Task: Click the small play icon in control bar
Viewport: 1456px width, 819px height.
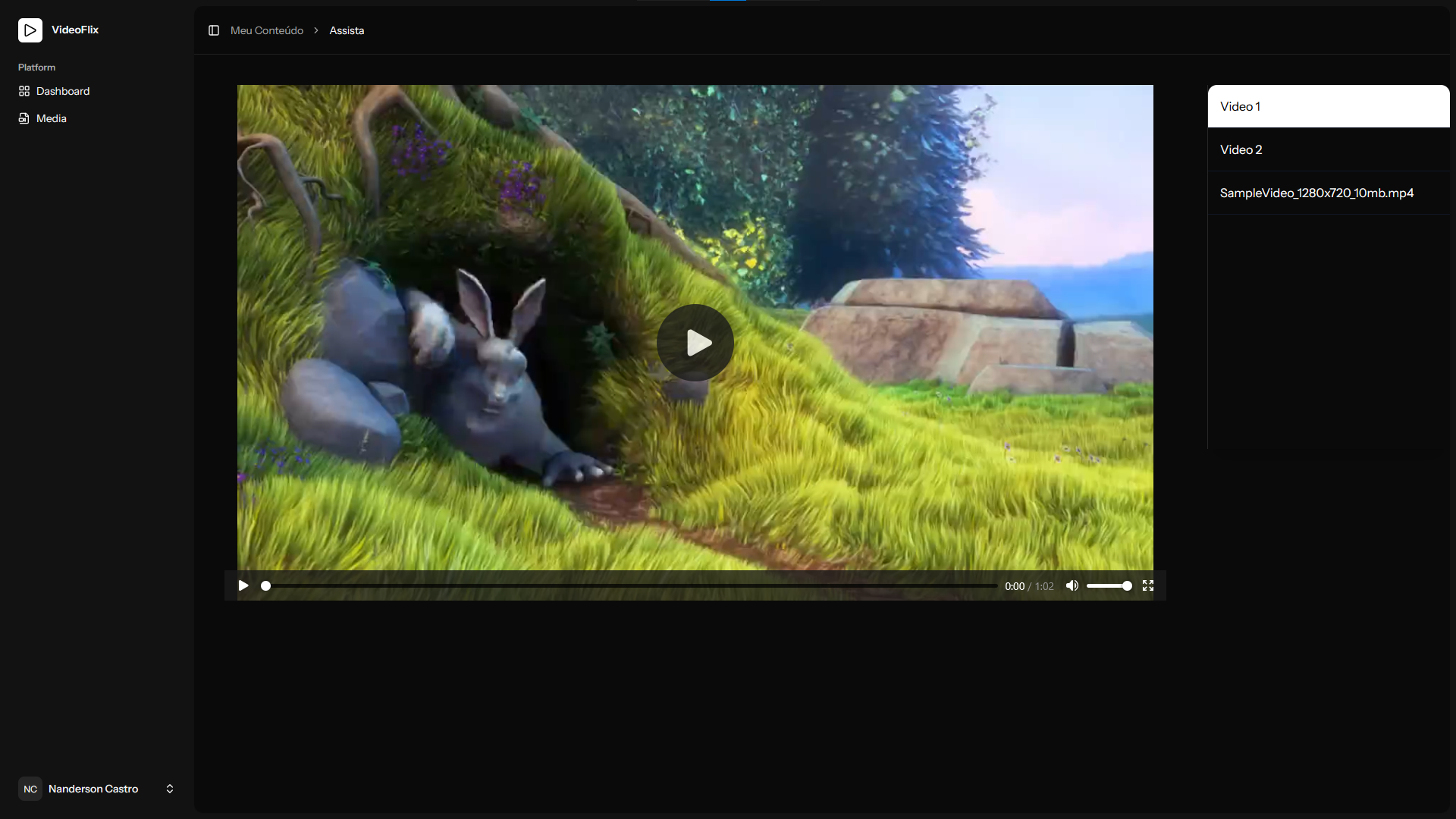Action: (x=243, y=585)
